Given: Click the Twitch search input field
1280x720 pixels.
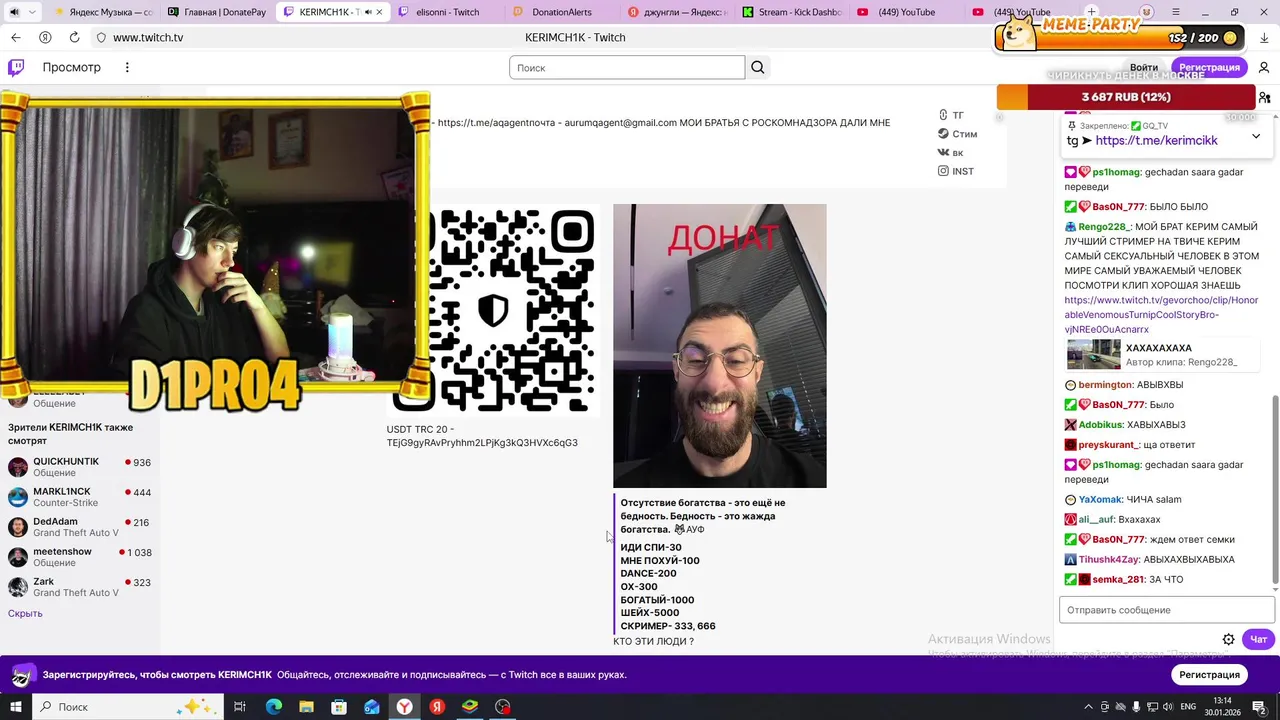Looking at the screenshot, I should pos(627,67).
